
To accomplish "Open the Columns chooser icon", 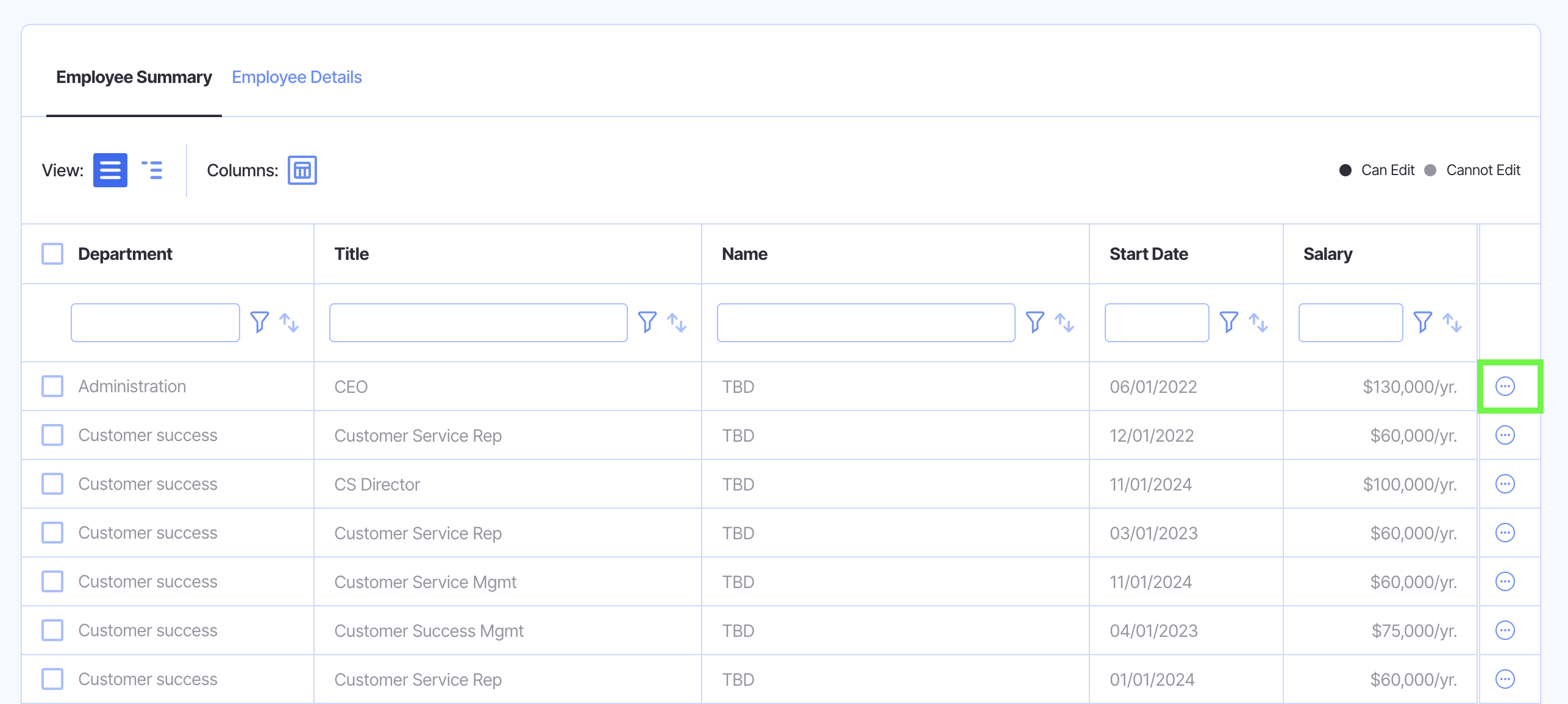I will [302, 170].
